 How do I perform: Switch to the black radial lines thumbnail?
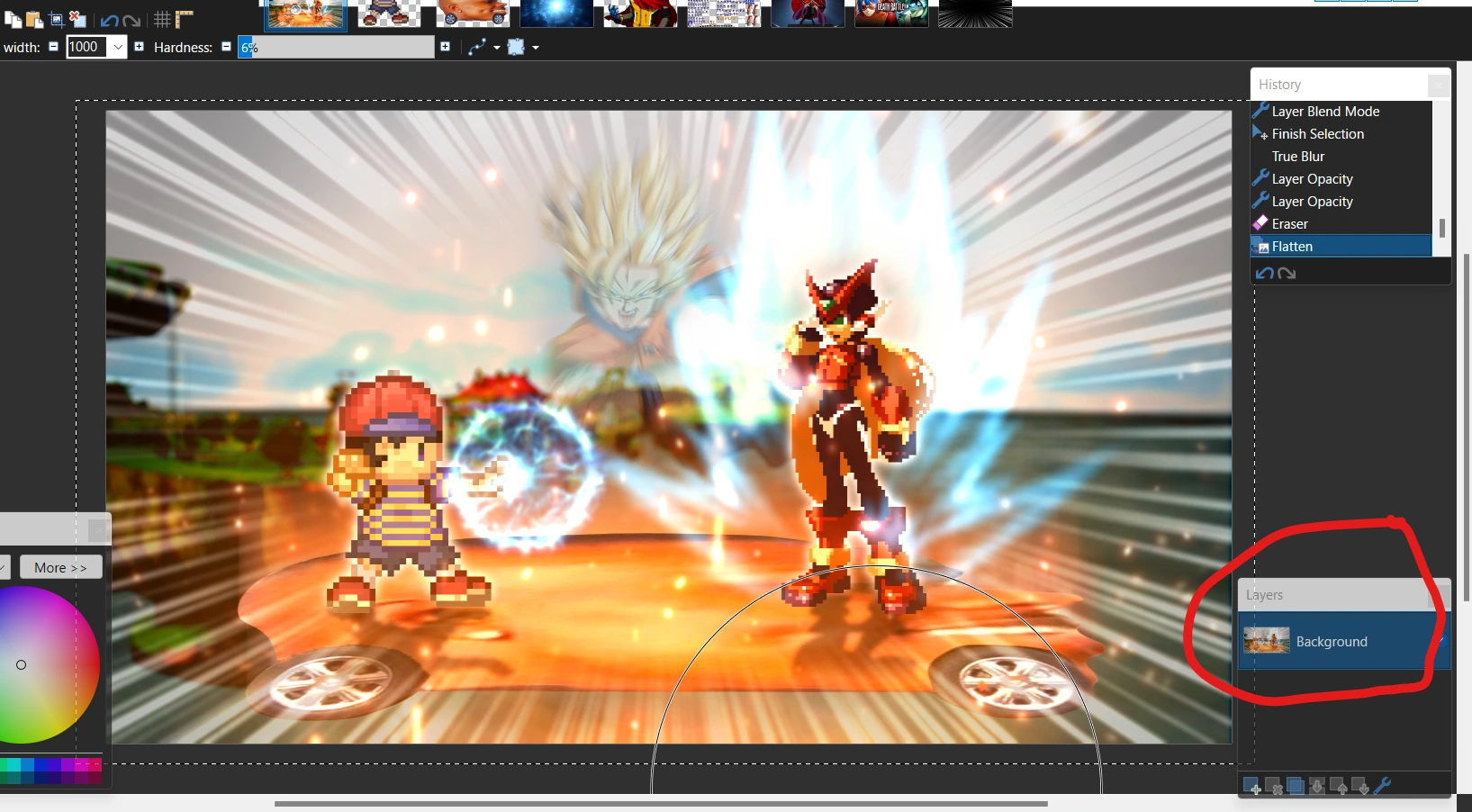click(975, 14)
